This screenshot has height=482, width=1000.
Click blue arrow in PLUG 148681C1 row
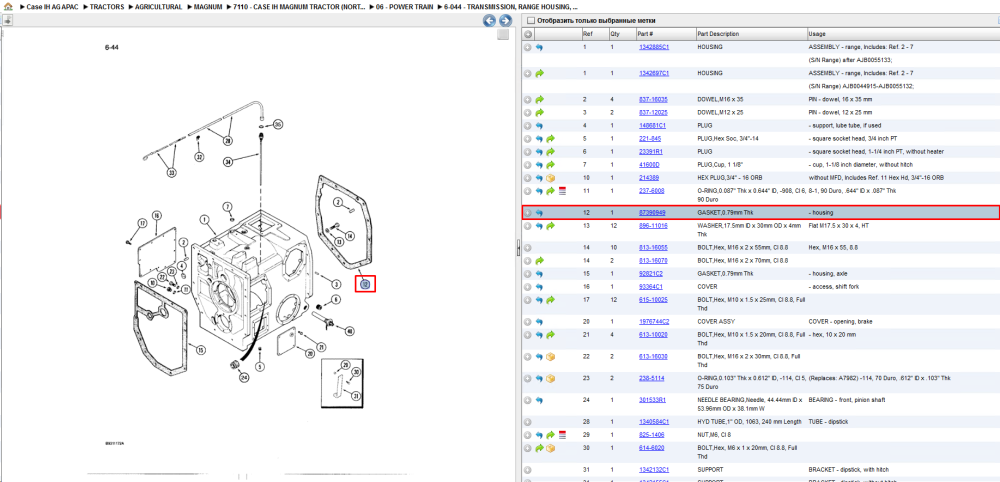coord(539,126)
